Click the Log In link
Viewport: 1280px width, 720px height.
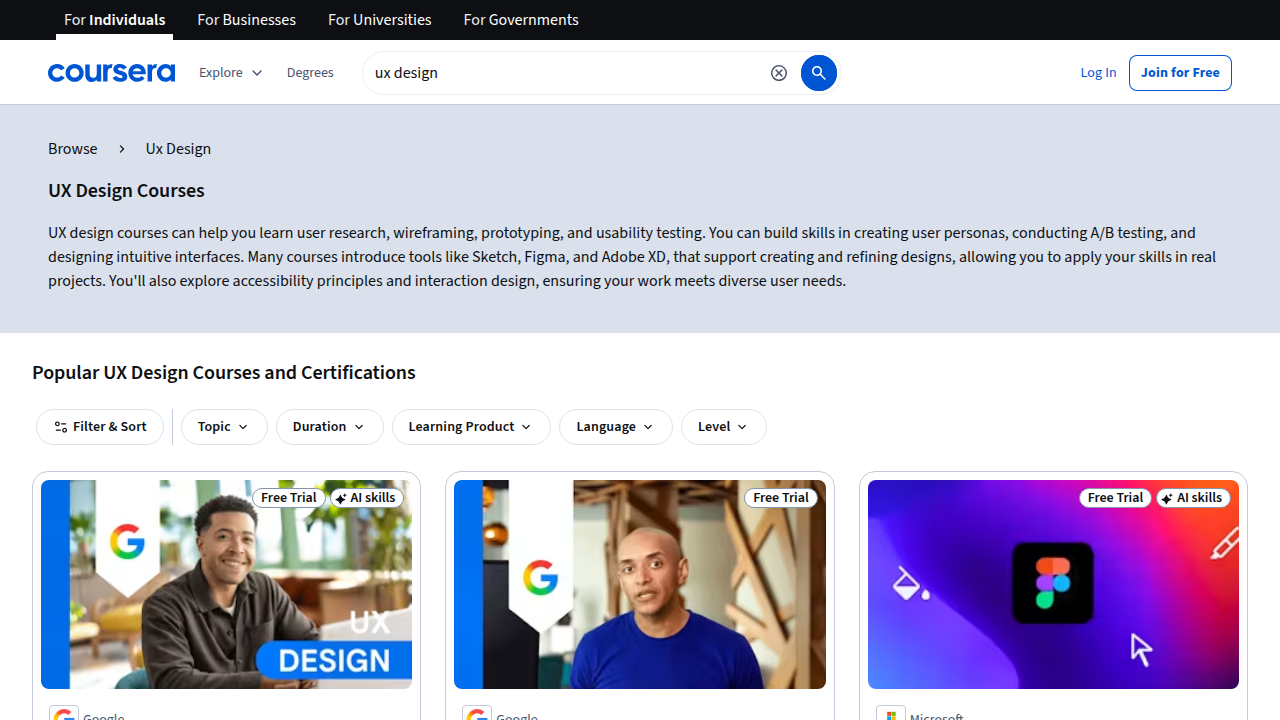point(1098,73)
